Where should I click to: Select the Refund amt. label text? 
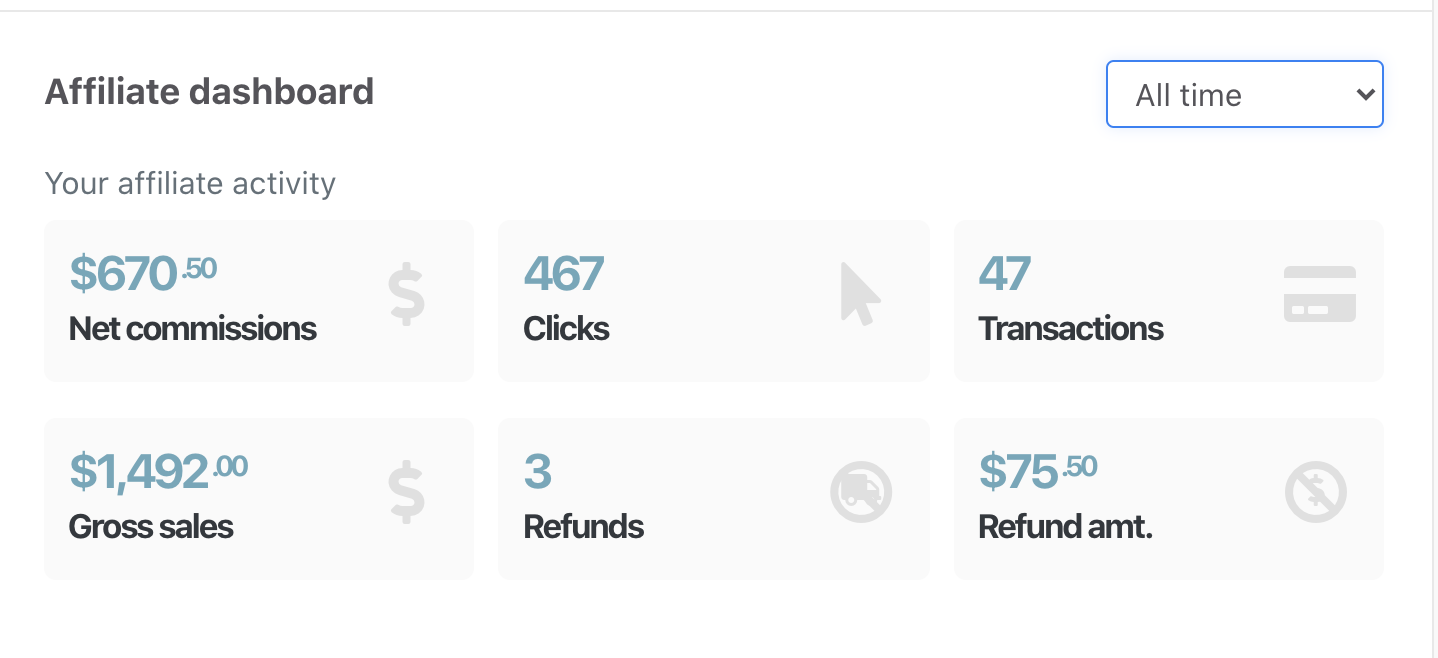pyautogui.click(x=1065, y=527)
